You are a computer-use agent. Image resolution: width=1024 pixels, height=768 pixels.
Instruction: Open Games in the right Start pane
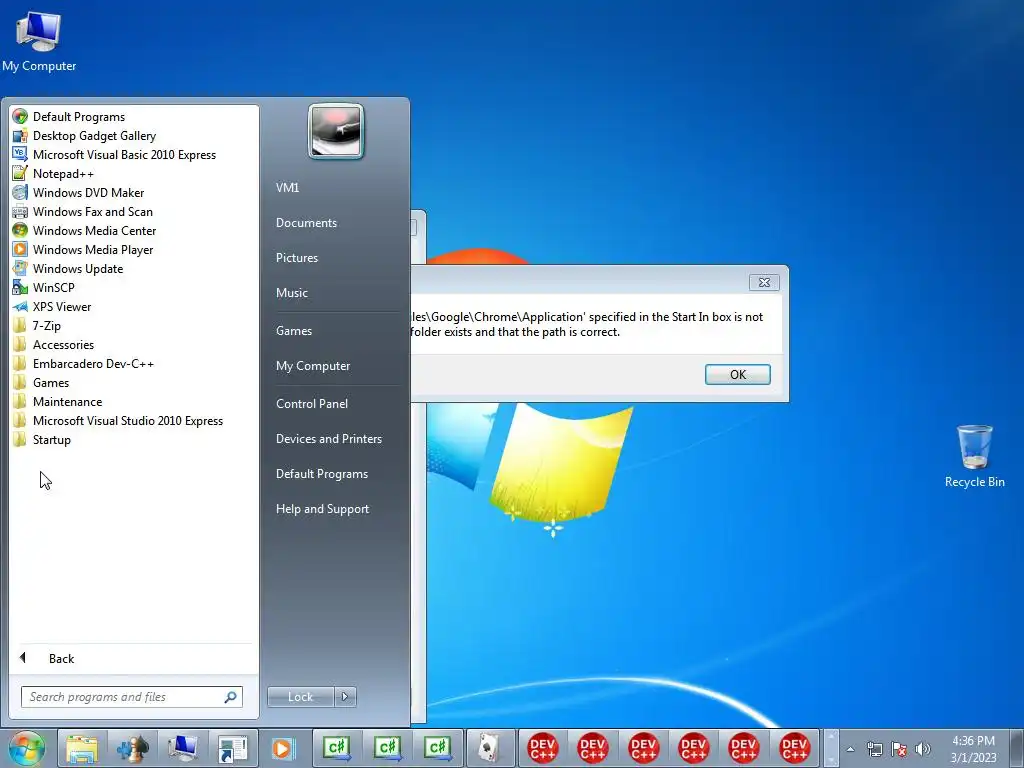tap(294, 330)
